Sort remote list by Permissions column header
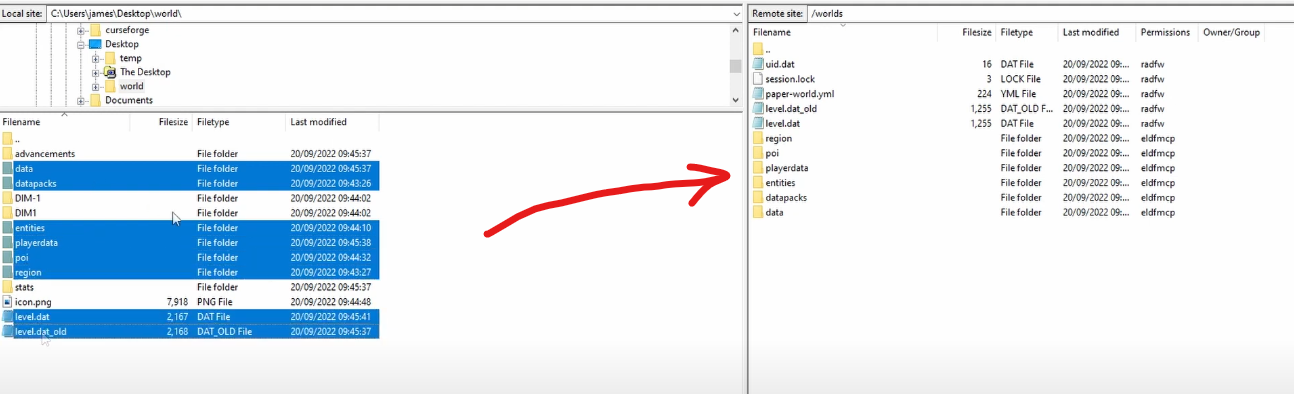 (1166, 32)
